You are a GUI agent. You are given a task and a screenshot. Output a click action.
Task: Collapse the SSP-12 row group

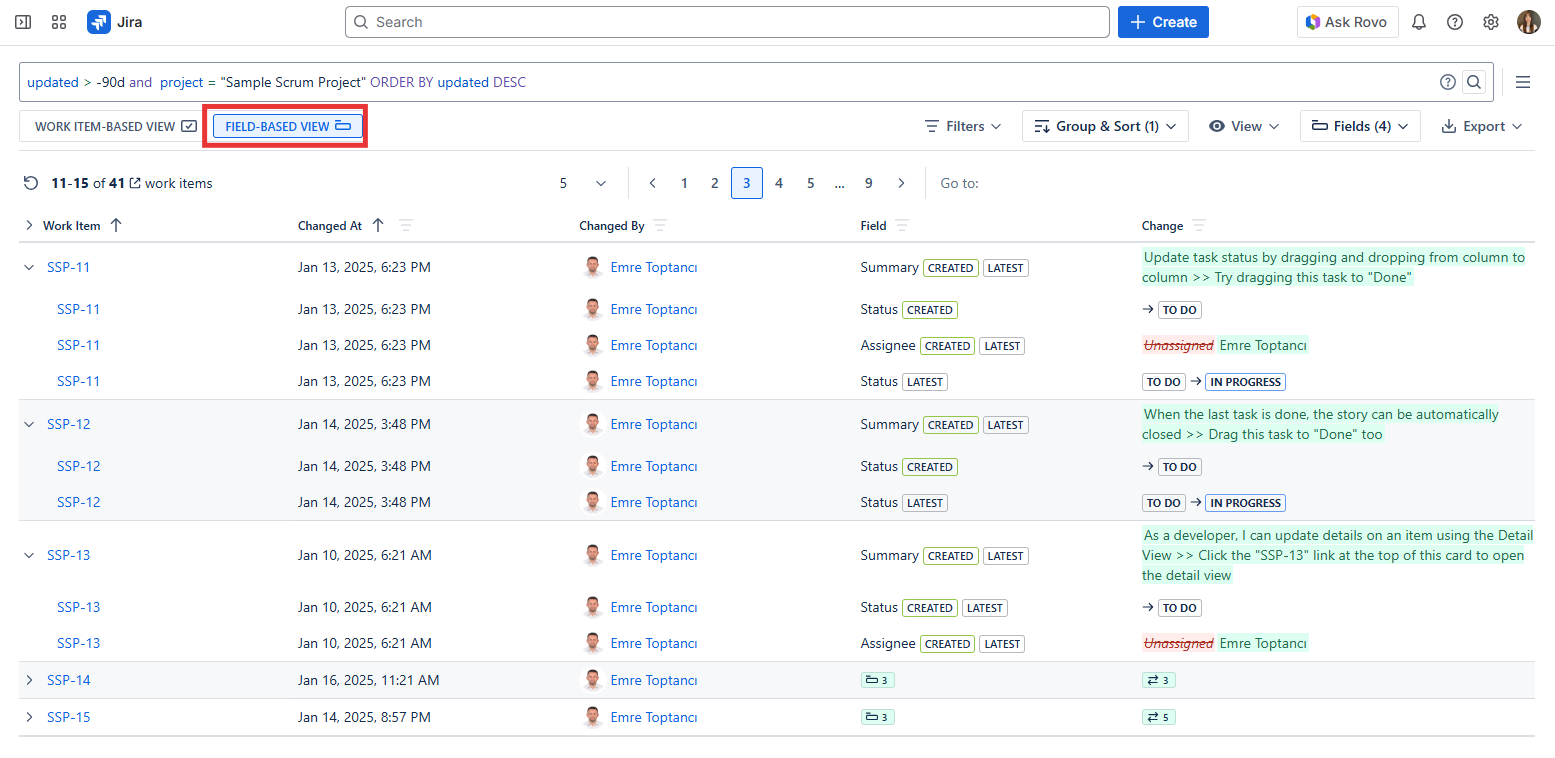(x=29, y=424)
